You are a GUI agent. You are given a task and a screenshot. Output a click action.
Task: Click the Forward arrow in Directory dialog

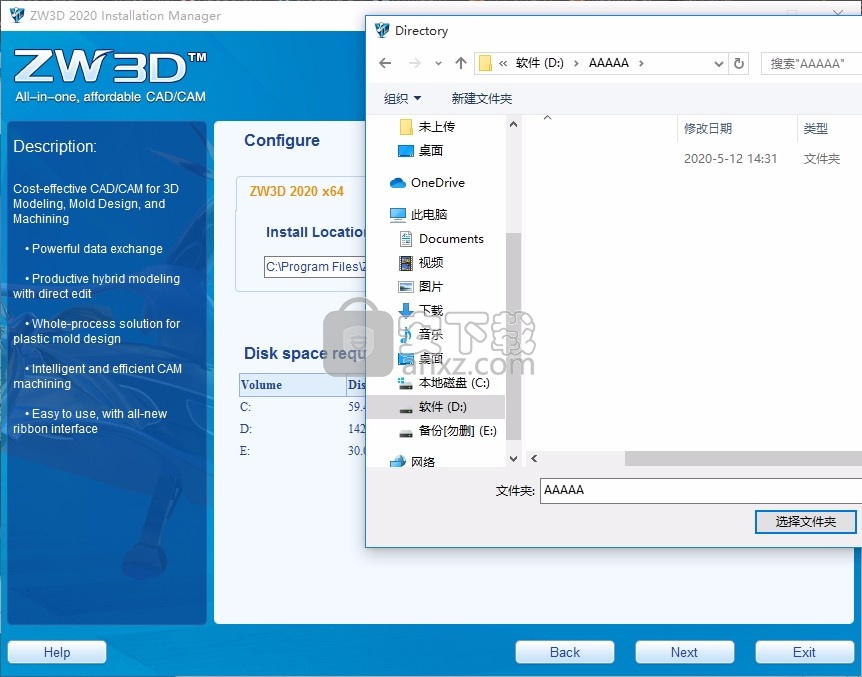(415, 63)
